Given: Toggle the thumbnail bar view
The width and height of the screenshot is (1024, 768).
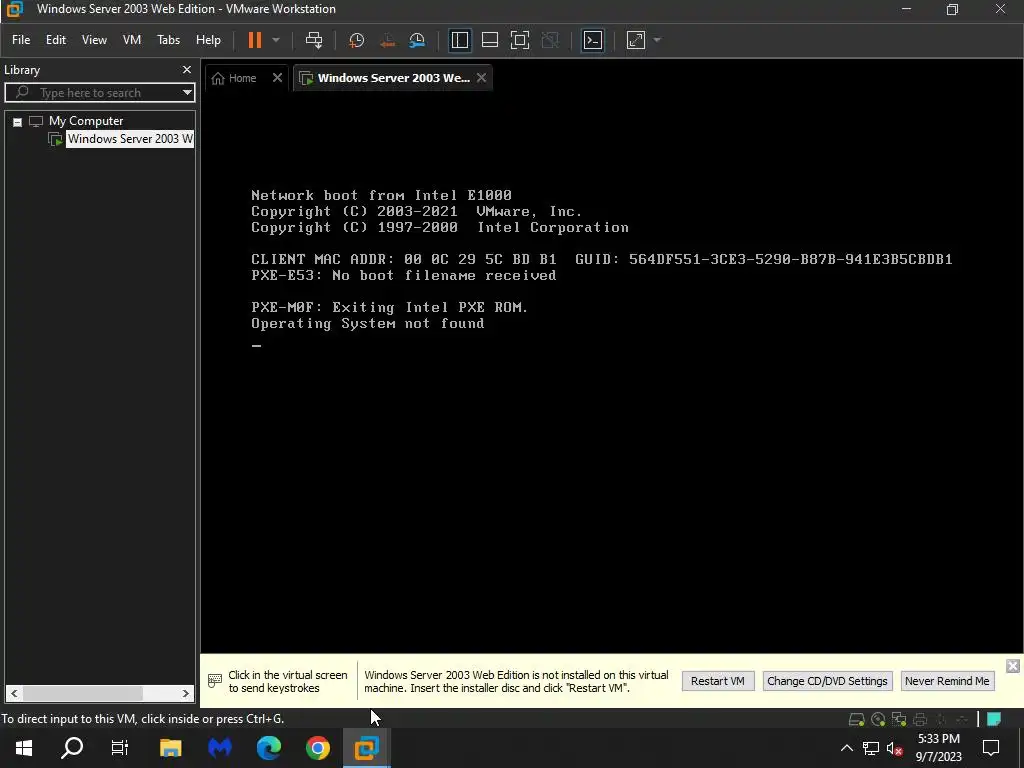Looking at the screenshot, I should click(x=490, y=40).
